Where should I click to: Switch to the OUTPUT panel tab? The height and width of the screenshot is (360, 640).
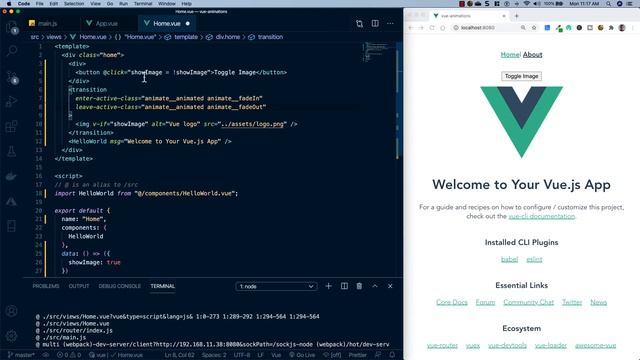tap(79, 286)
